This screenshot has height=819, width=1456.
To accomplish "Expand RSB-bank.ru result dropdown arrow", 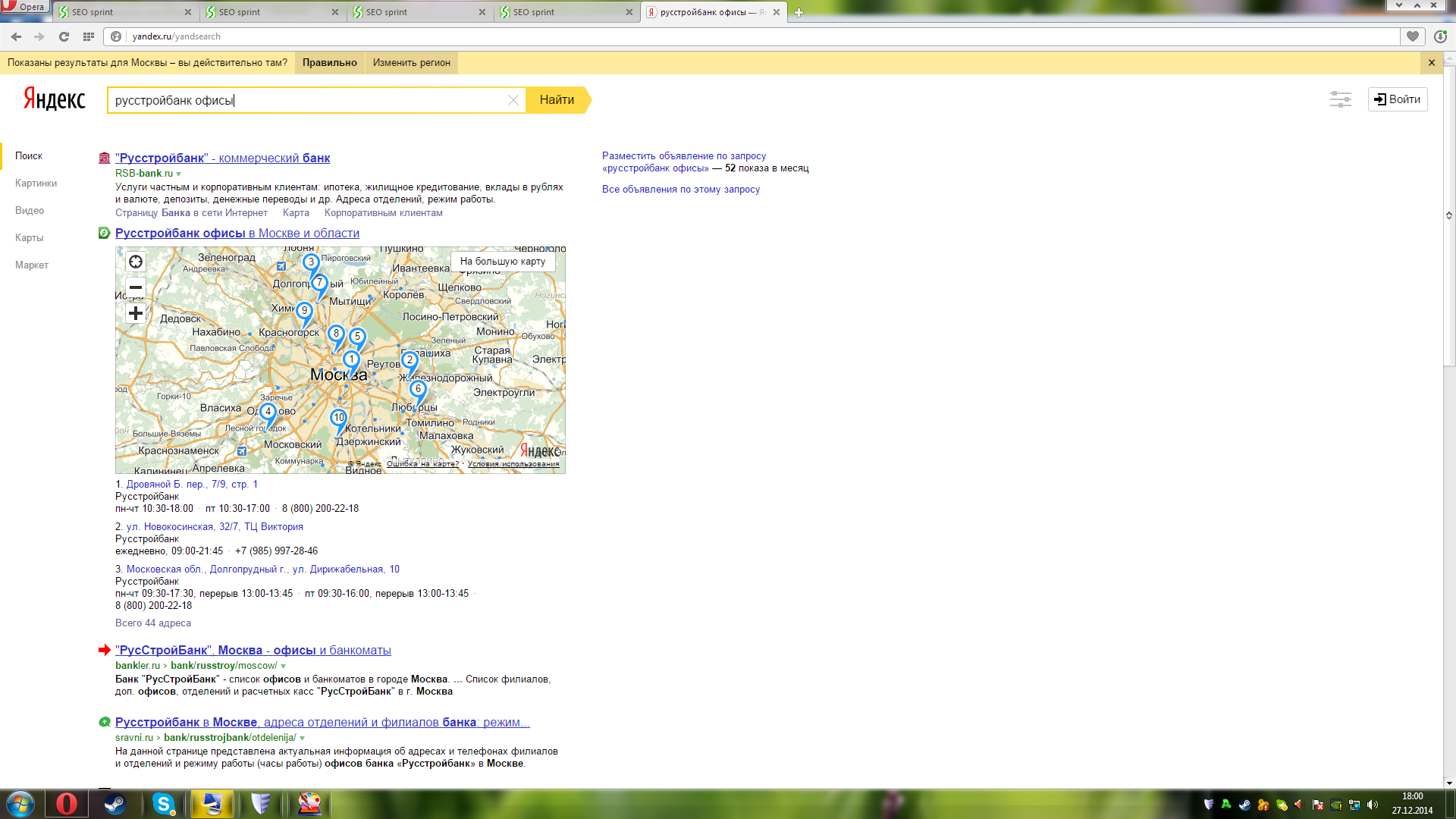I will (179, 174).
